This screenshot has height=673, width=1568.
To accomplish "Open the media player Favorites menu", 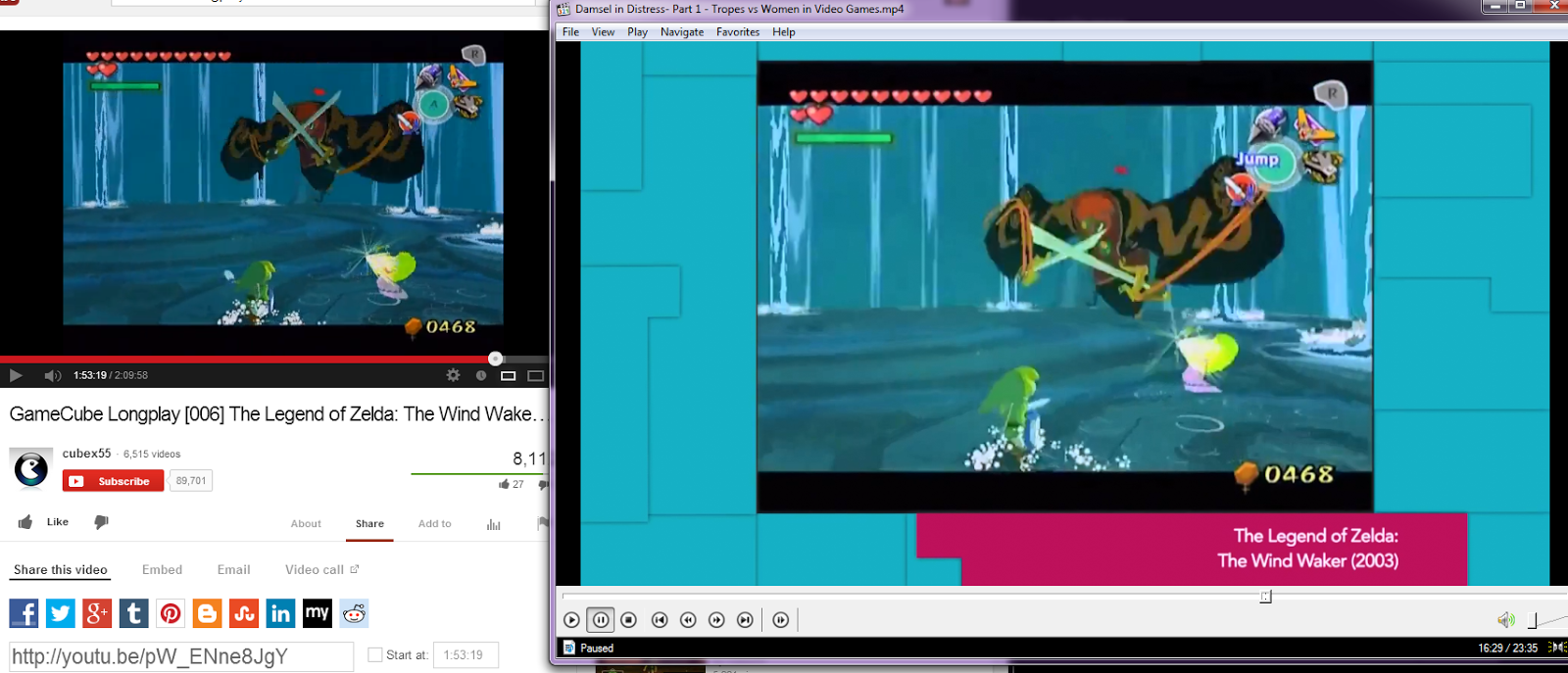I will [x=738, y=31].
